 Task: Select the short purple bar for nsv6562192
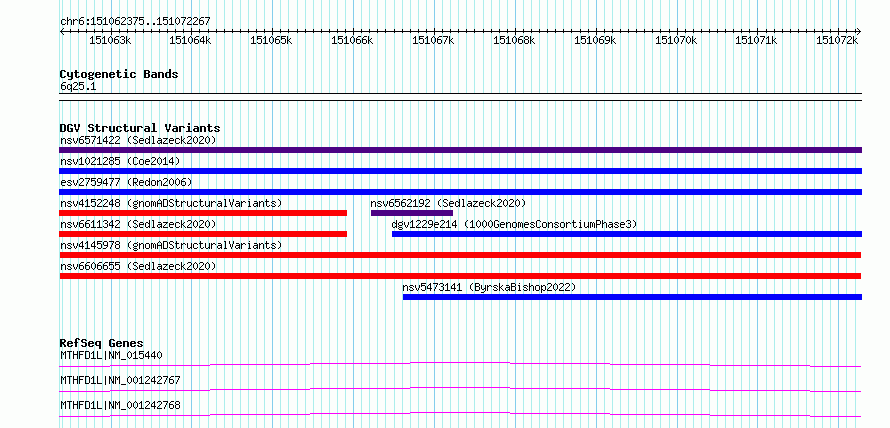click(412, 213)
